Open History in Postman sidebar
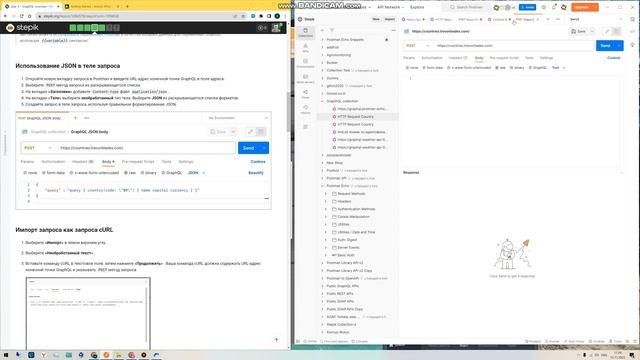 (x=305, y=109)
